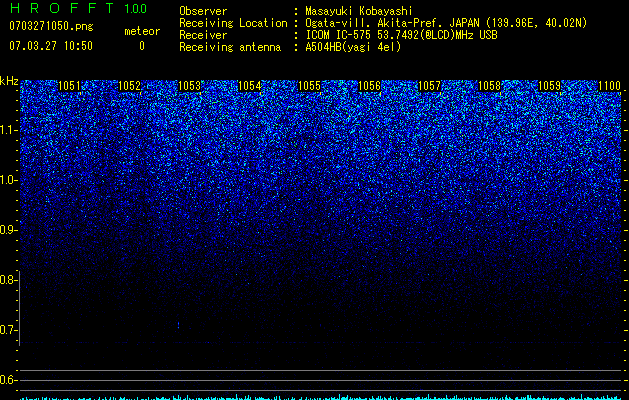This screenshot has width=629, height=400.
Task: Click the Receiving antenna field label
Action: (230, 47)
